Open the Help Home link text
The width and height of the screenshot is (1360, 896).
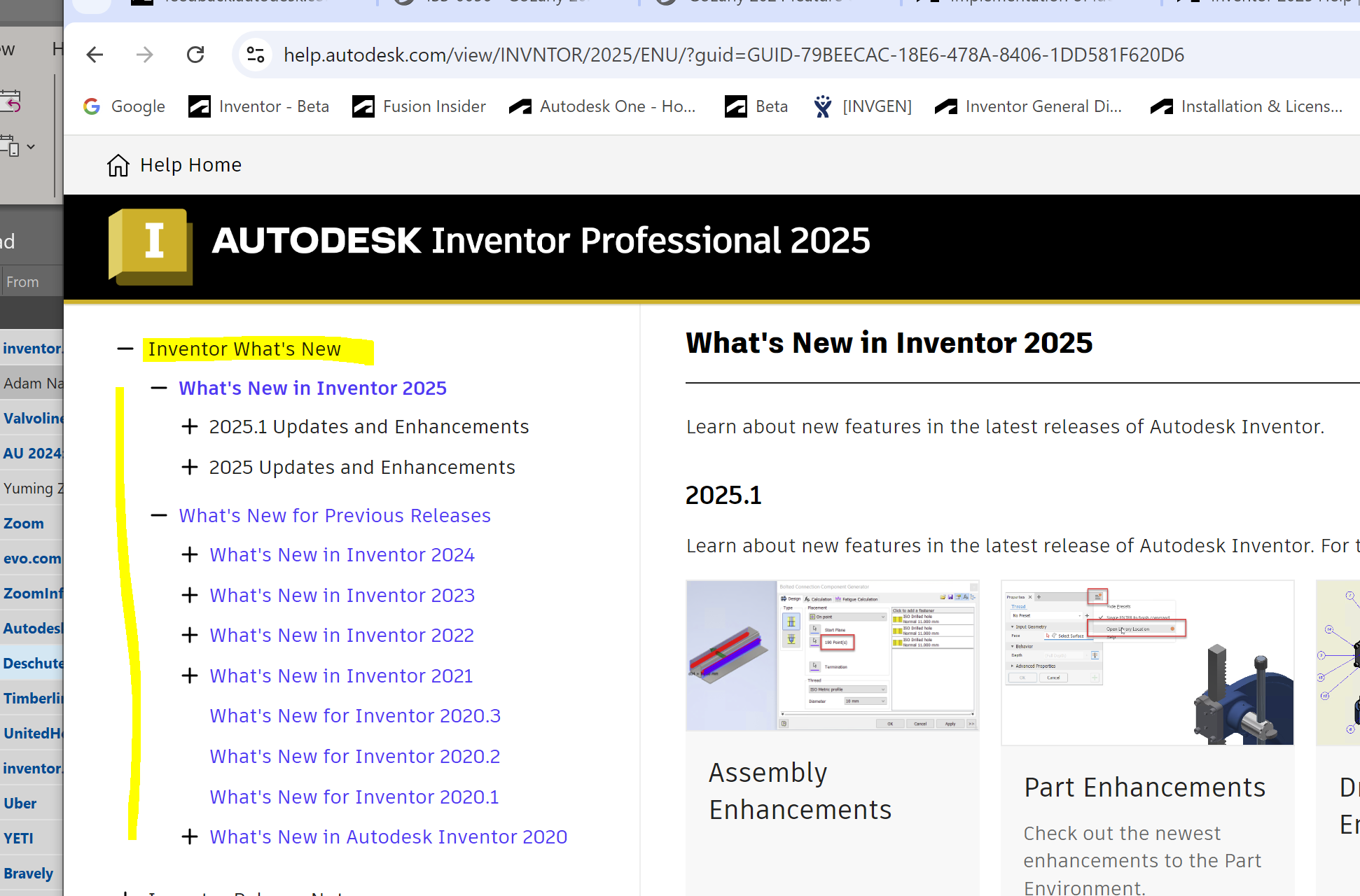pos(190,165)
